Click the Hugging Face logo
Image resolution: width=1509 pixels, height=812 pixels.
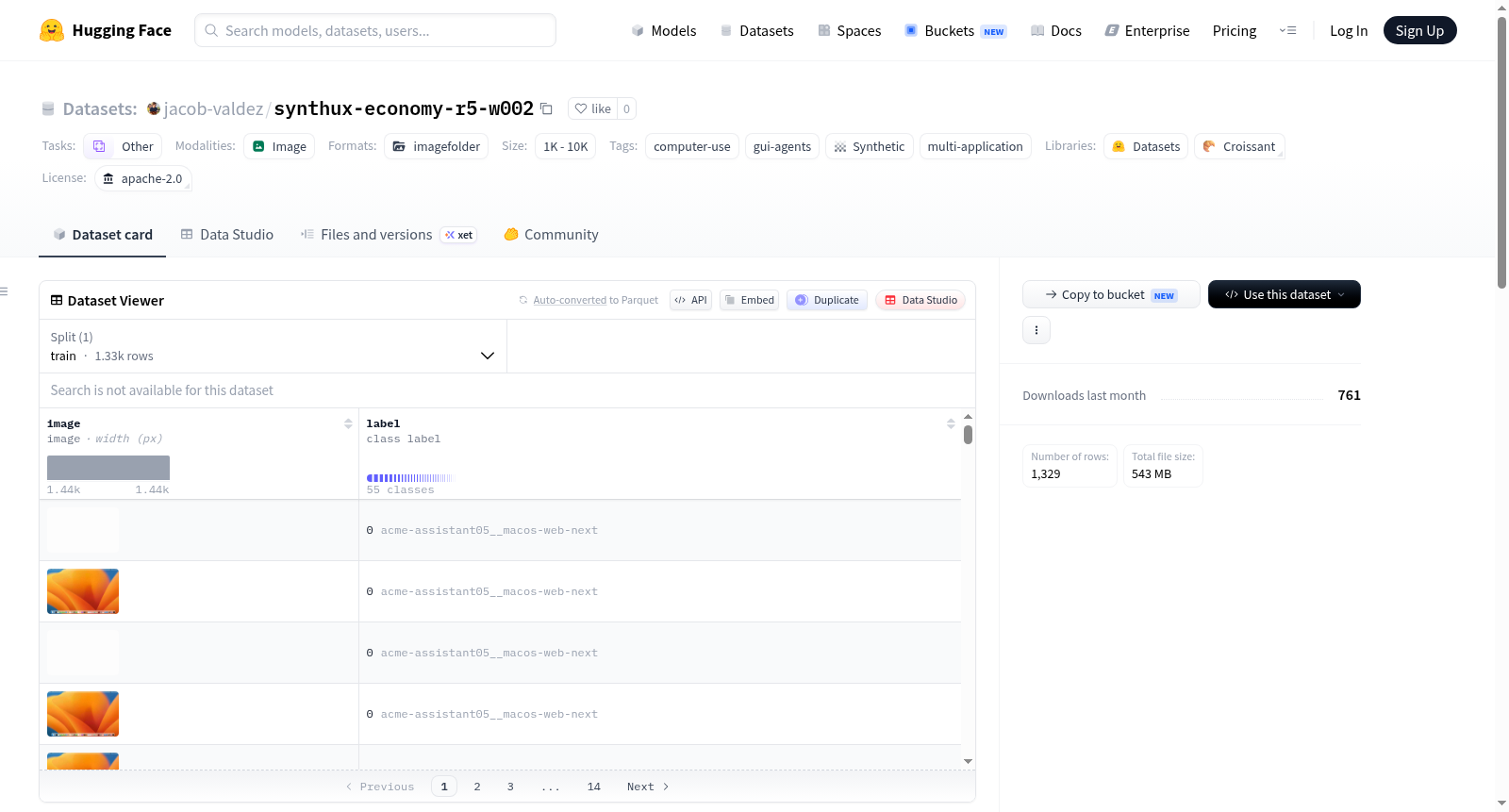click(x=106, y=30)
